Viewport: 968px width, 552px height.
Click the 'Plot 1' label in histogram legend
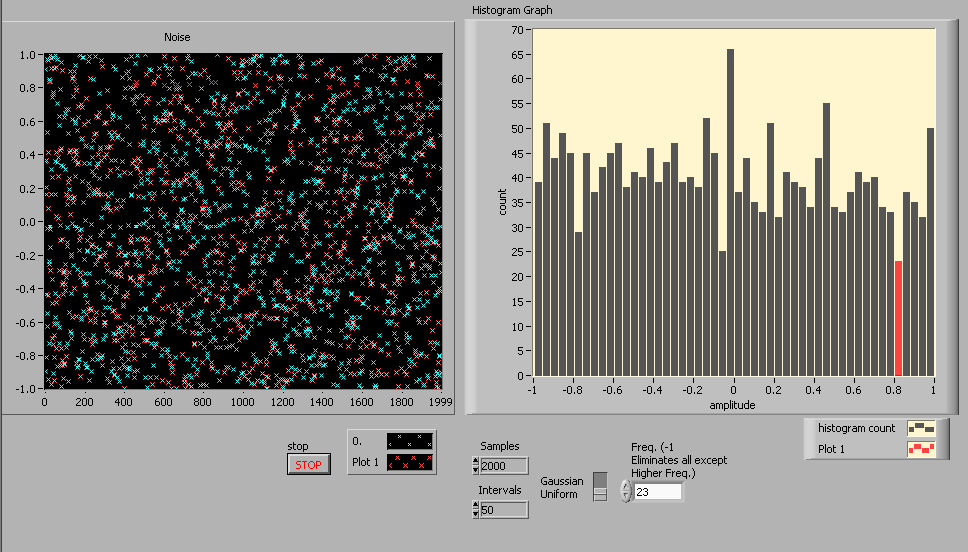pos(832,449)
